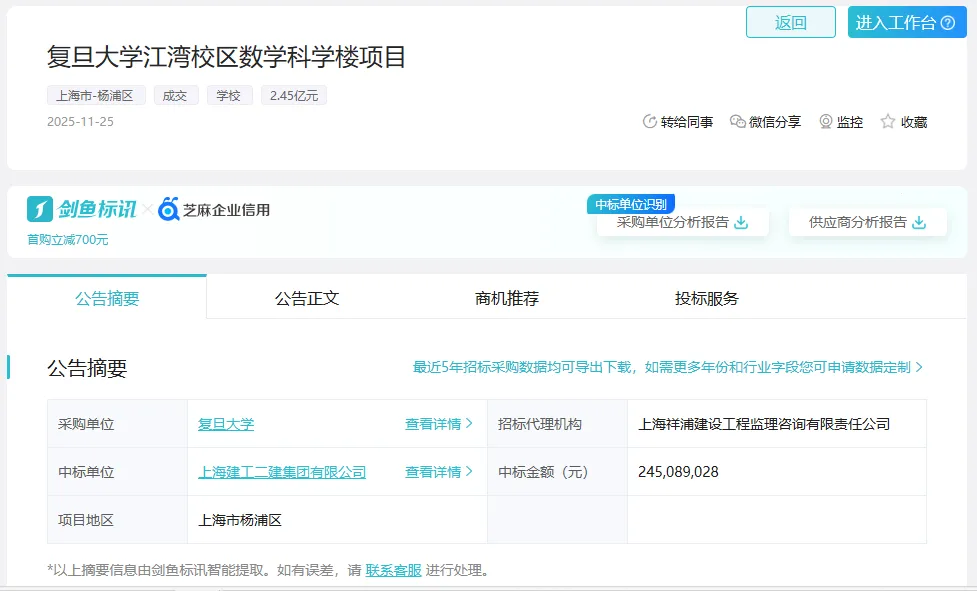Open the data customization notice chevron link
Image resolution: width=977 pixels, height=591 pixels.
tap(919, 368)
